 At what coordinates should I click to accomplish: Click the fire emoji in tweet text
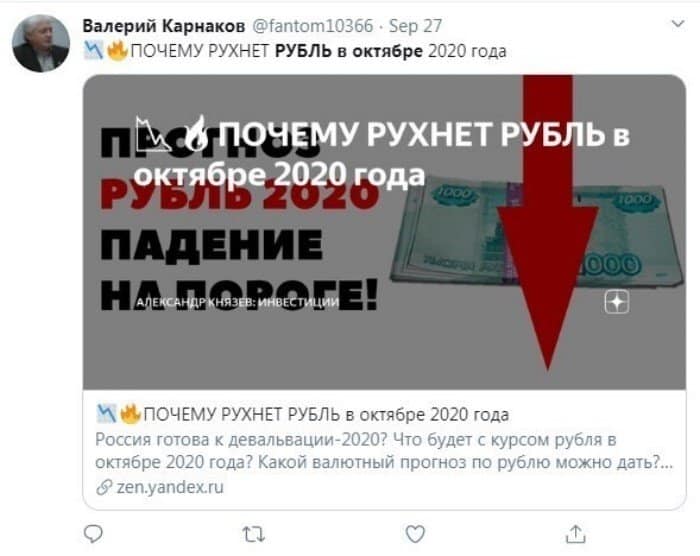(x=117, y=51)
